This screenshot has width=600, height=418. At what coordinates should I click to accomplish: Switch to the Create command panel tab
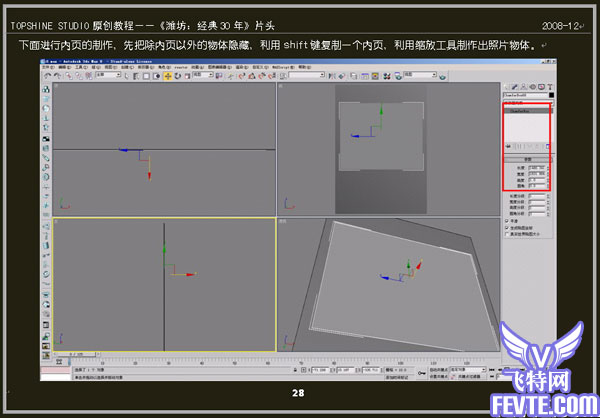tap(506, 87)
